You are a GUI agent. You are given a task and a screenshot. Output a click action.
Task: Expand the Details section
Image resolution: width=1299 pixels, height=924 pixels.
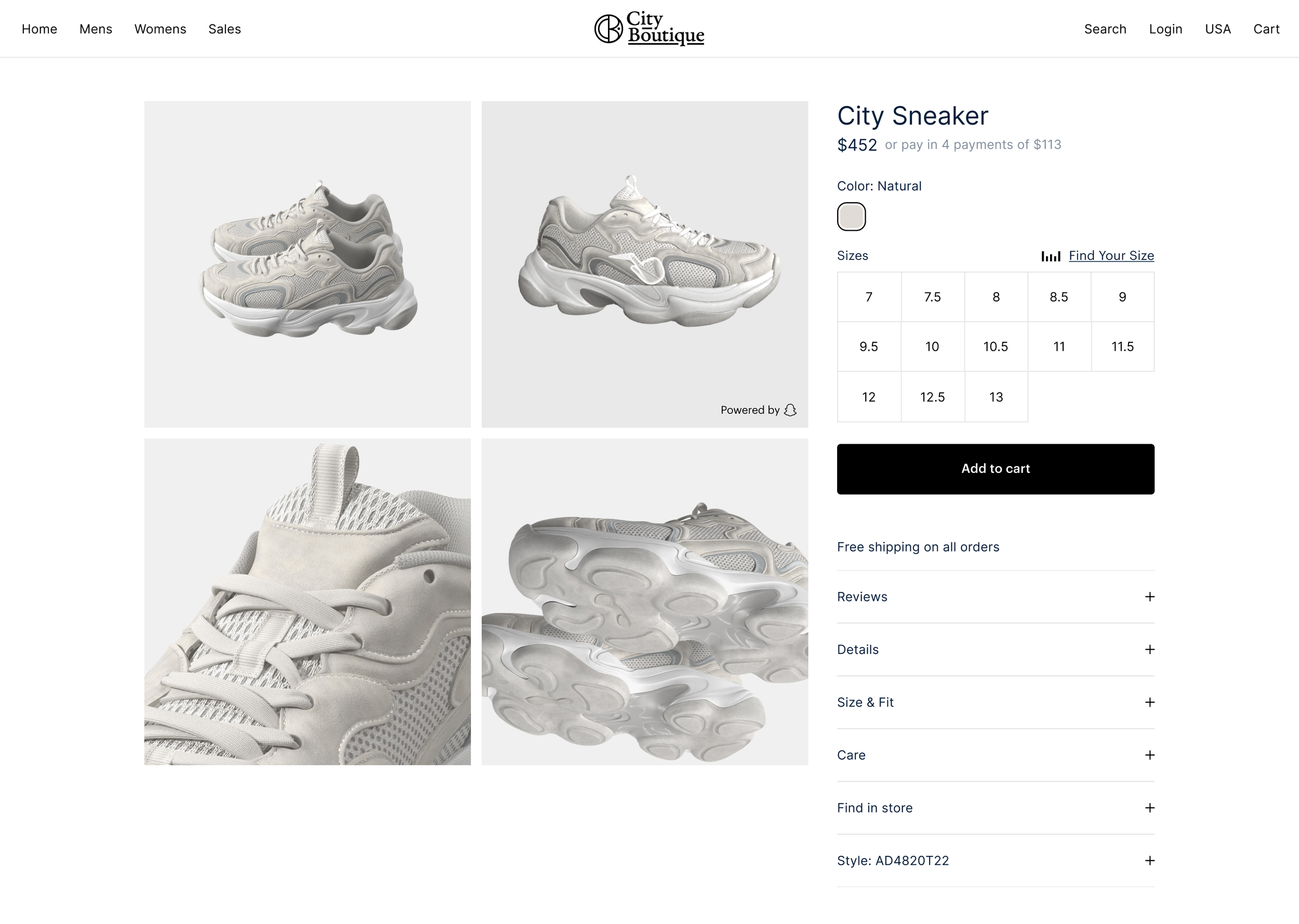point(995,650)
